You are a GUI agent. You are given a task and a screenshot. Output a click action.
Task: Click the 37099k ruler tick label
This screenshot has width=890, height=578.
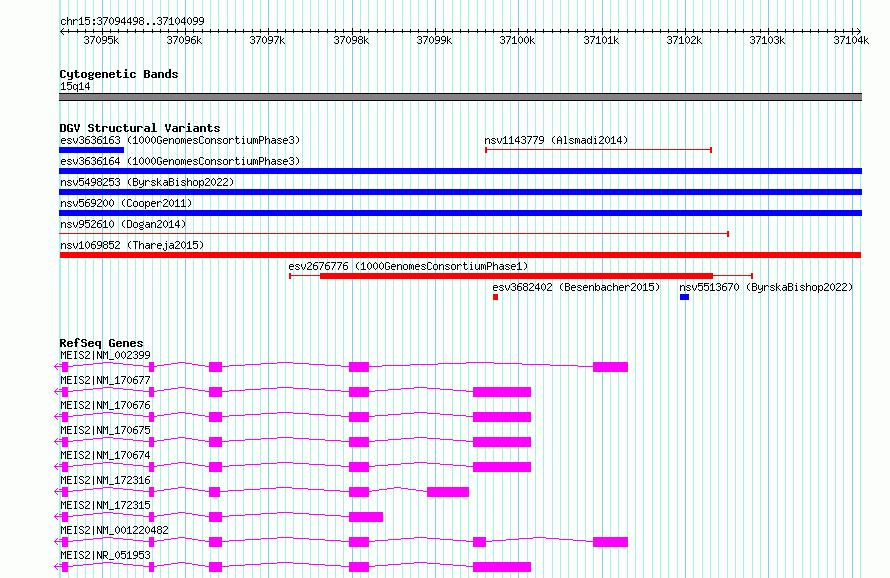click(x=434, y=40)
